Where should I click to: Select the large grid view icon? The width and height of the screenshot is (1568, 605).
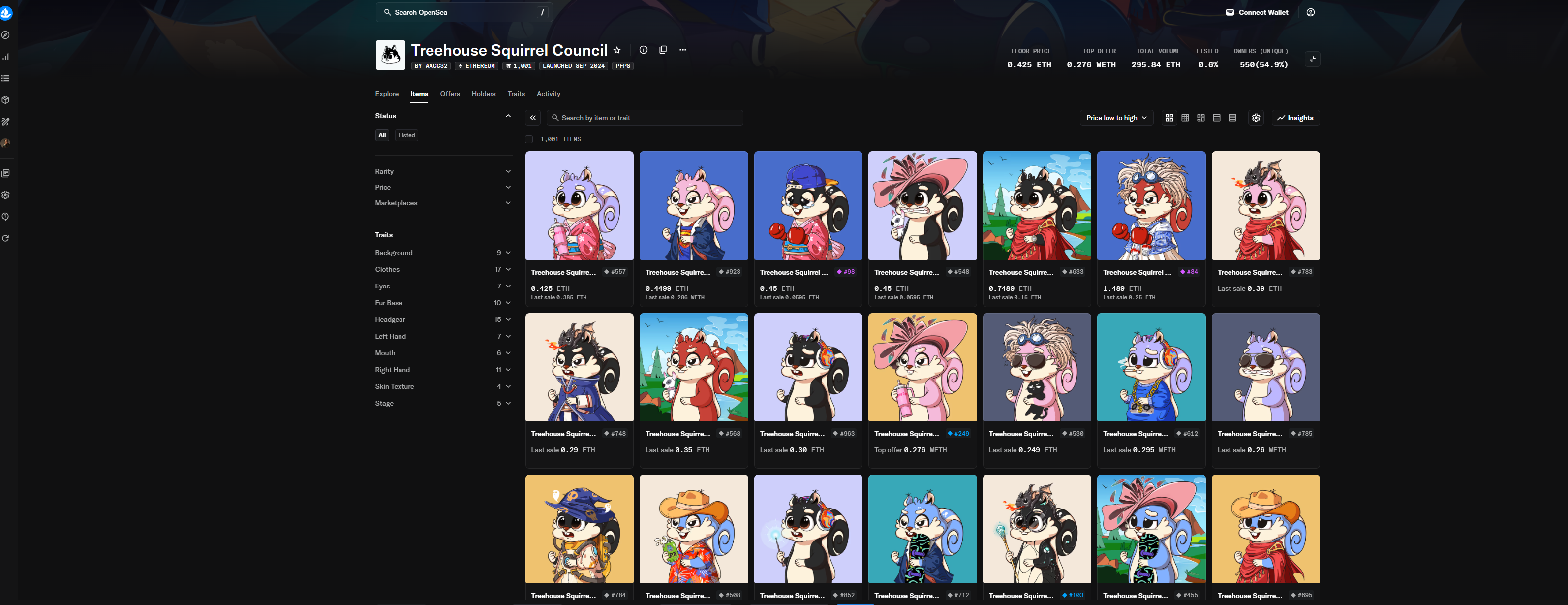point(1169,118)
